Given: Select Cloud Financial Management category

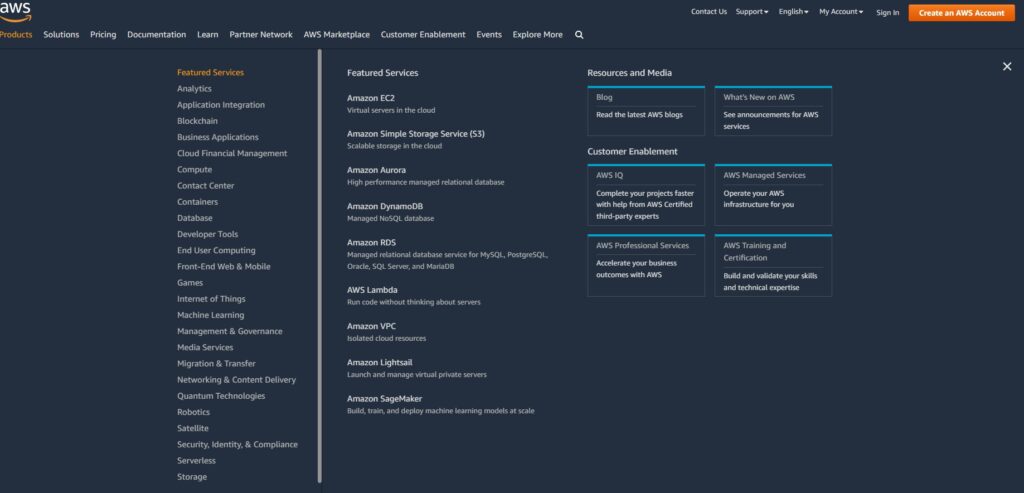Looking at the screenshot, I should pyautogui.click(x=232, y=153).
